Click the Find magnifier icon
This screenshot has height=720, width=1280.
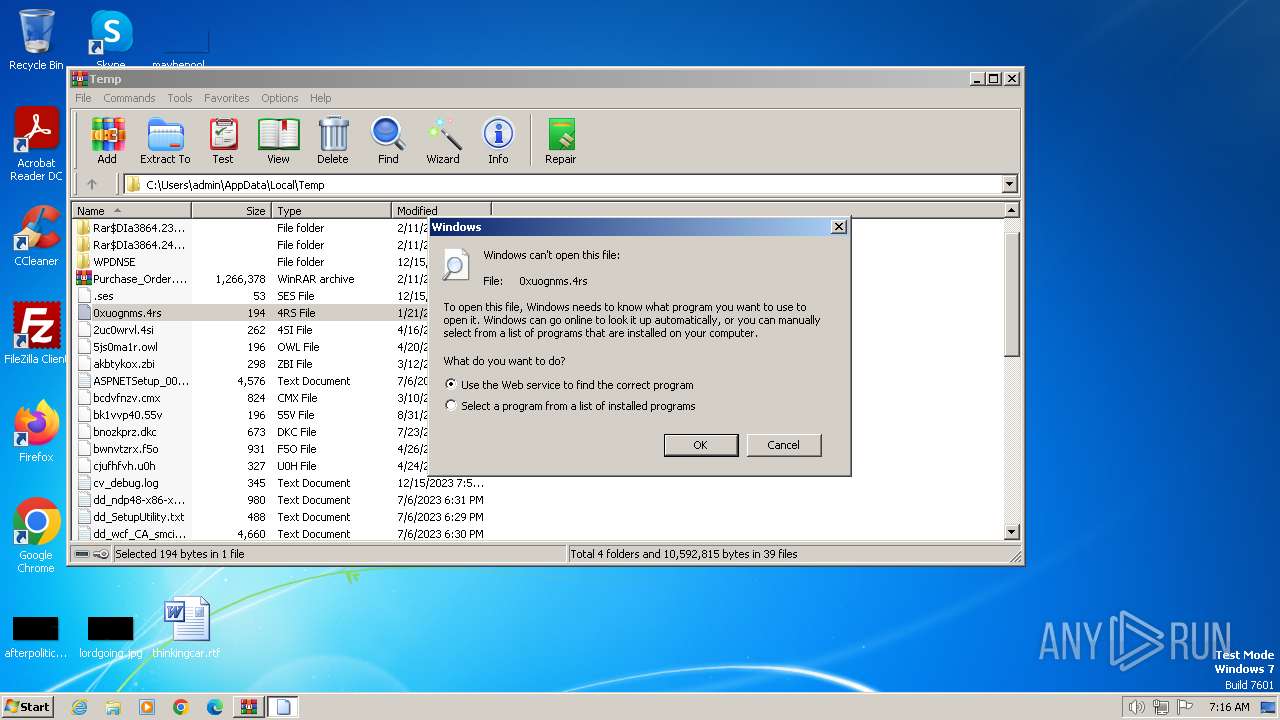coord(388,141)
